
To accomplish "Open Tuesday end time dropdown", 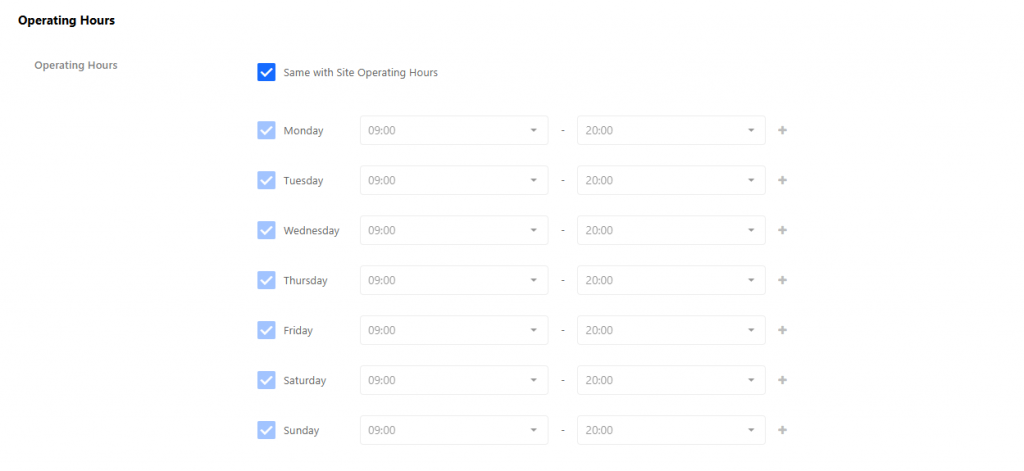I will coord(671,180).
